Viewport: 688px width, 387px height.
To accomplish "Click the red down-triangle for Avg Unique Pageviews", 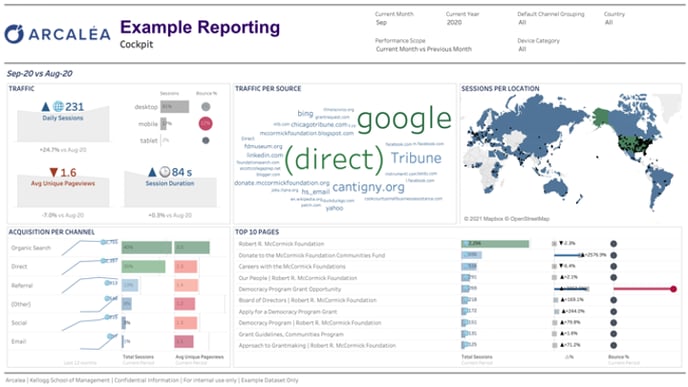I will [54, 172].
